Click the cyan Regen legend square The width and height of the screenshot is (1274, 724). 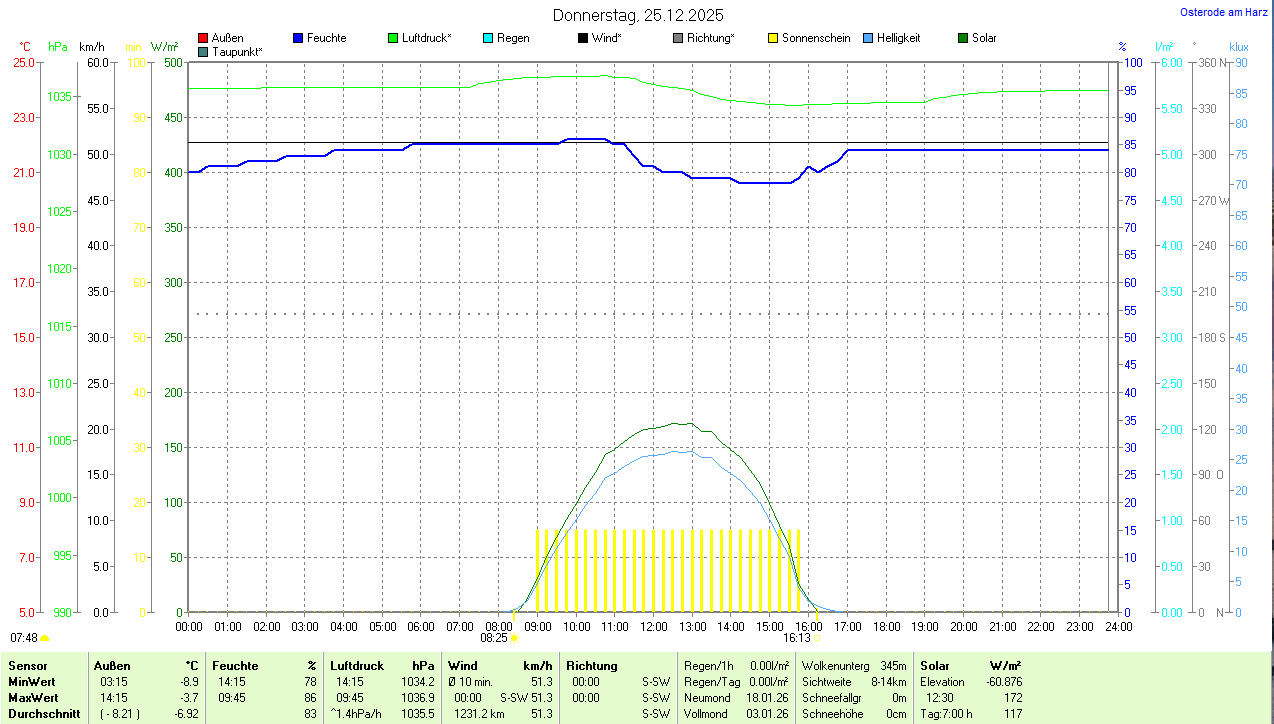pos(488,38)
